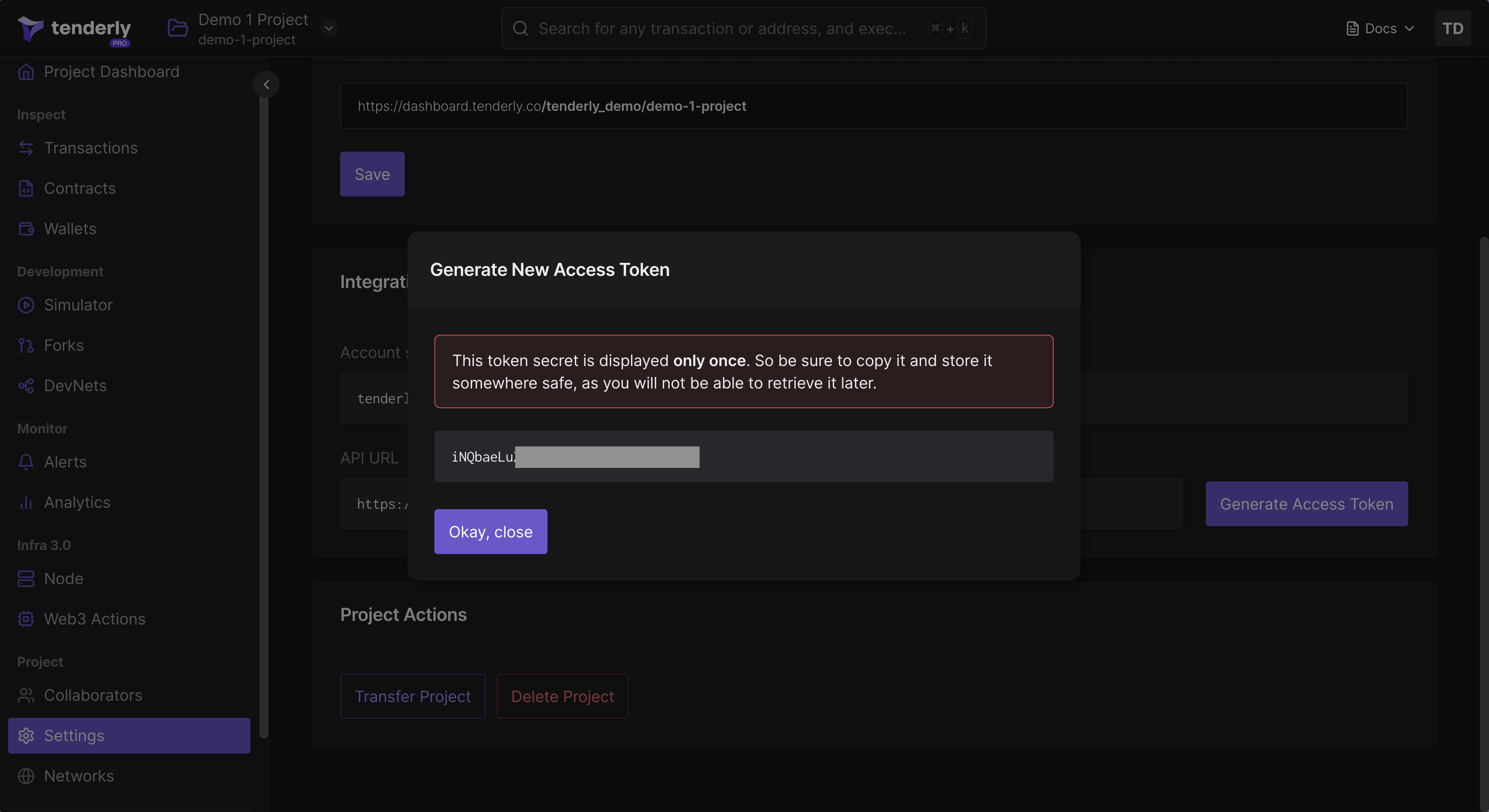Click the Project Actions heading
Screen dimensions: 1489x812
(x=403, y=615)
